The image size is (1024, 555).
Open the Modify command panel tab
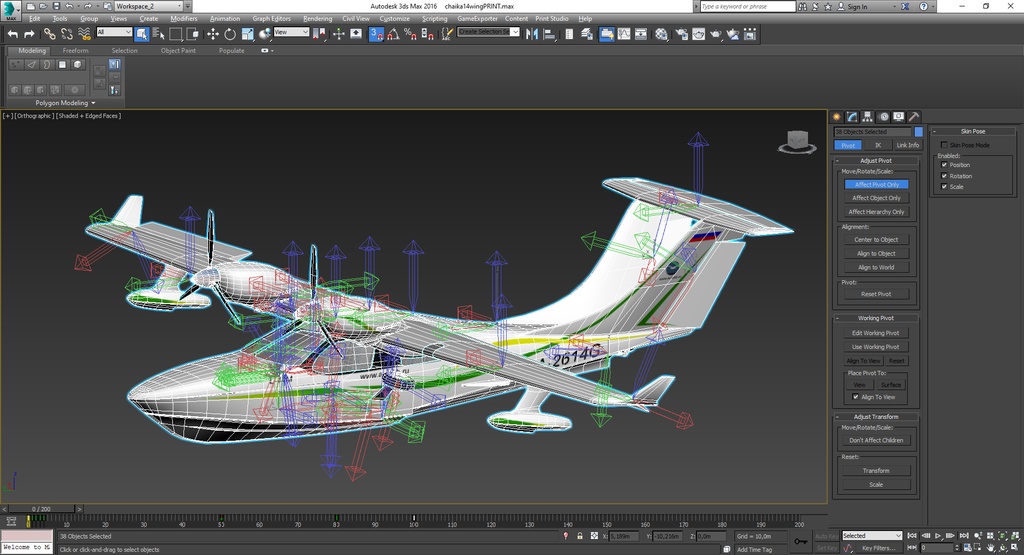[852, 117]
